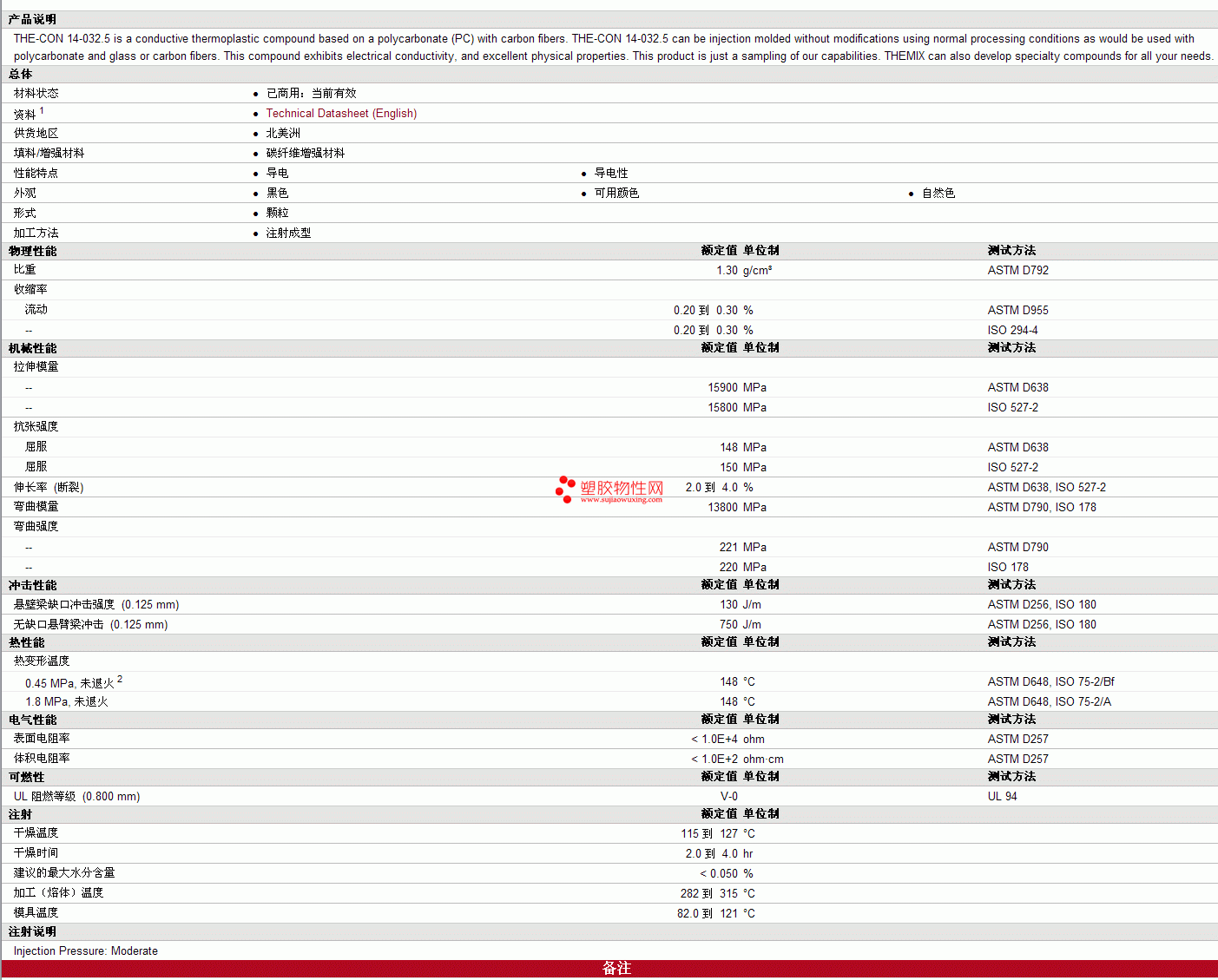Image resolution: width=1218 pixels, height=980 pixels.
Task: Select the 拉伸模量 row label
Action: pyautogui.click(x=36, y=367)
